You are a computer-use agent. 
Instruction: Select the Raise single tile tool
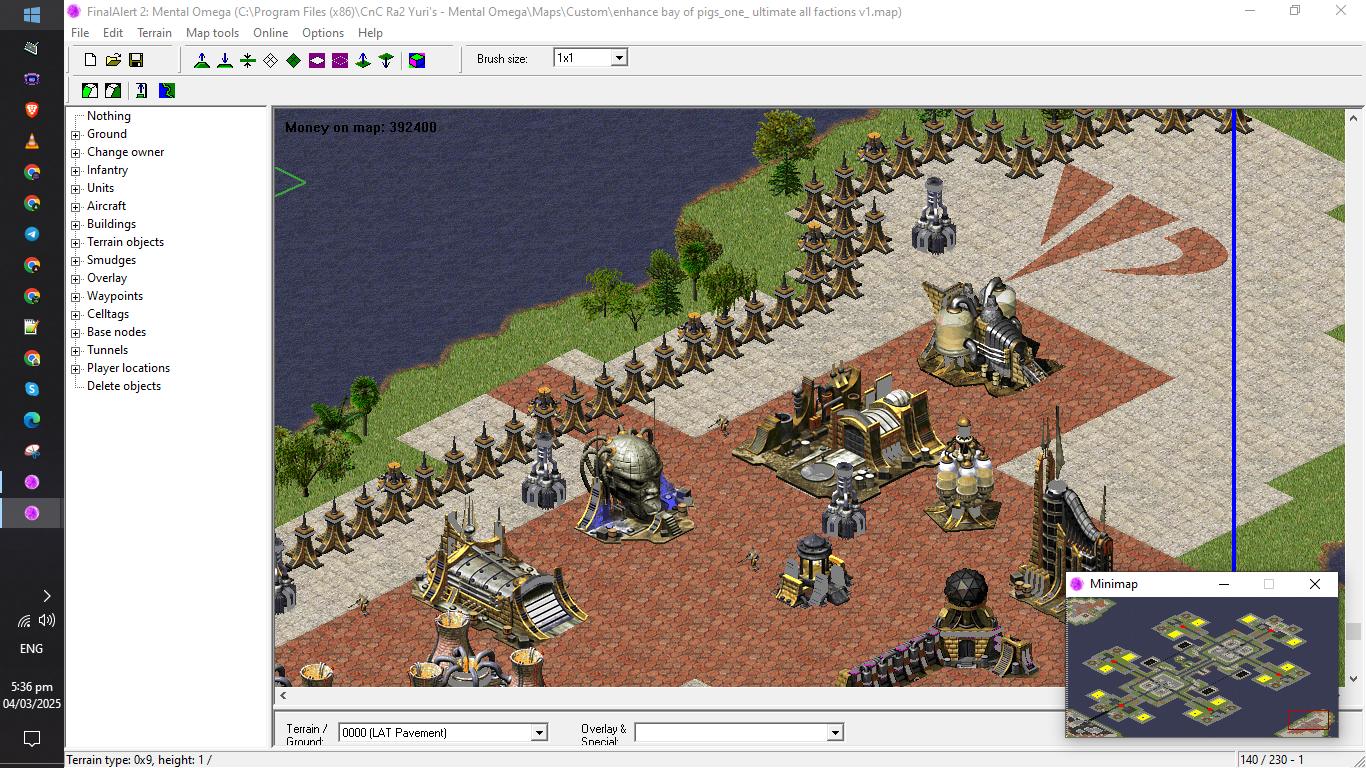pos(363,60)
